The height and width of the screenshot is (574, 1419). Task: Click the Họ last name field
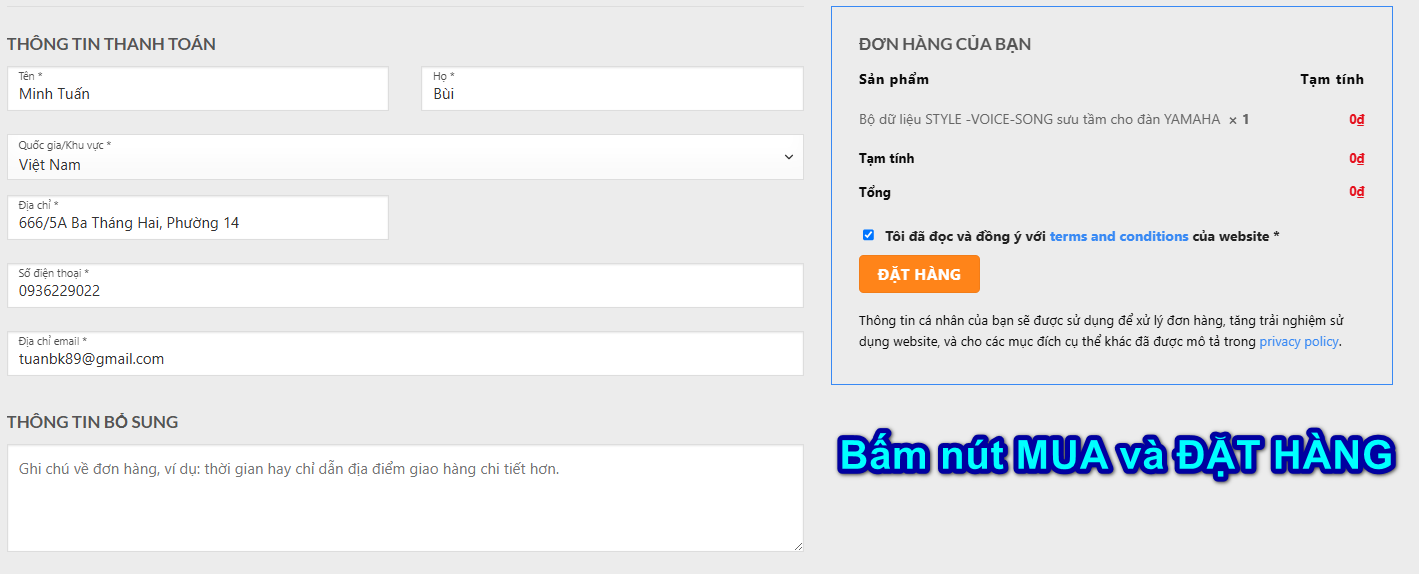(612, 89)
